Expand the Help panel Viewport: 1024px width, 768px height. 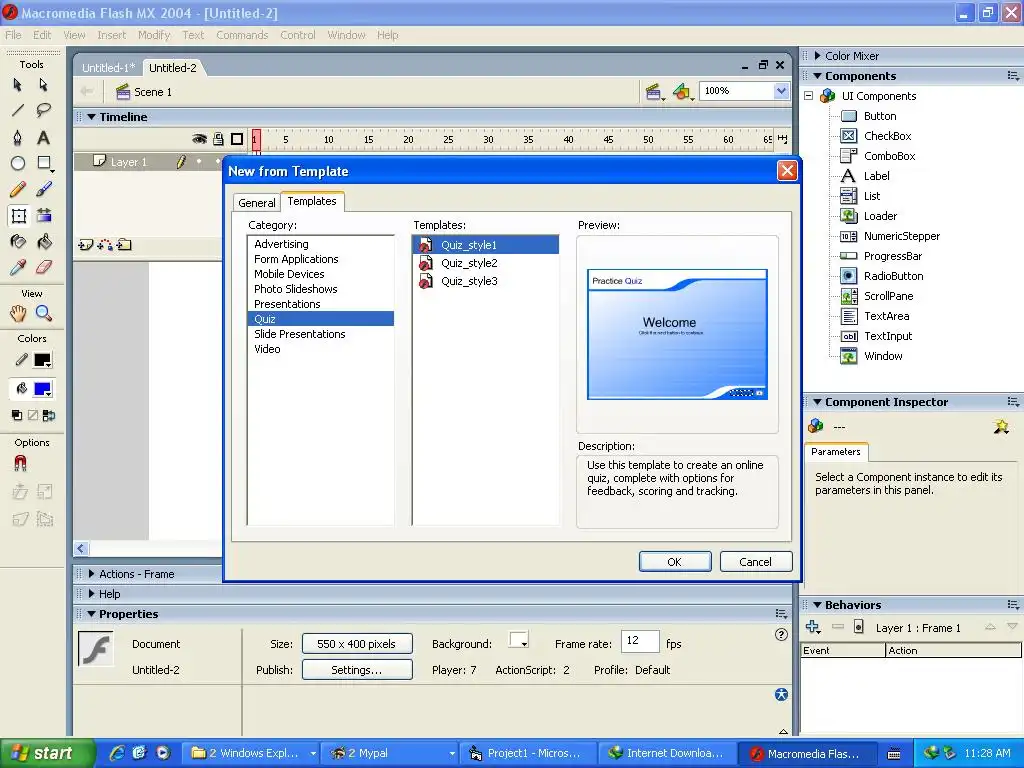[x=91, y=594]
